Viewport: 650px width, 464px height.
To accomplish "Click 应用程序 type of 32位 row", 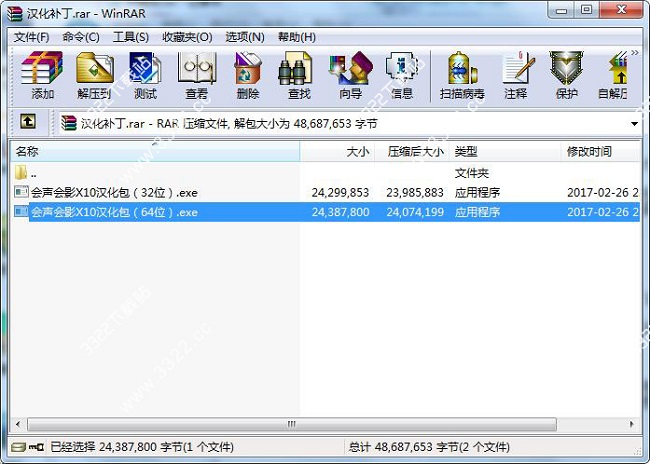I will pyautogui.click(x=477, y=193).
